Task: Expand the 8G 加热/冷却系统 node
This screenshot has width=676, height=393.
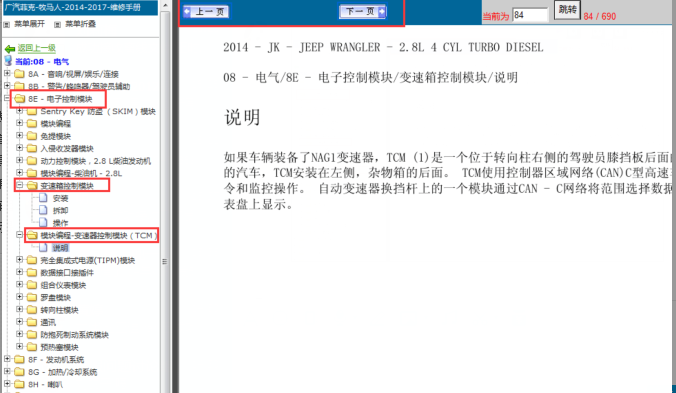Action: (7, 371)
